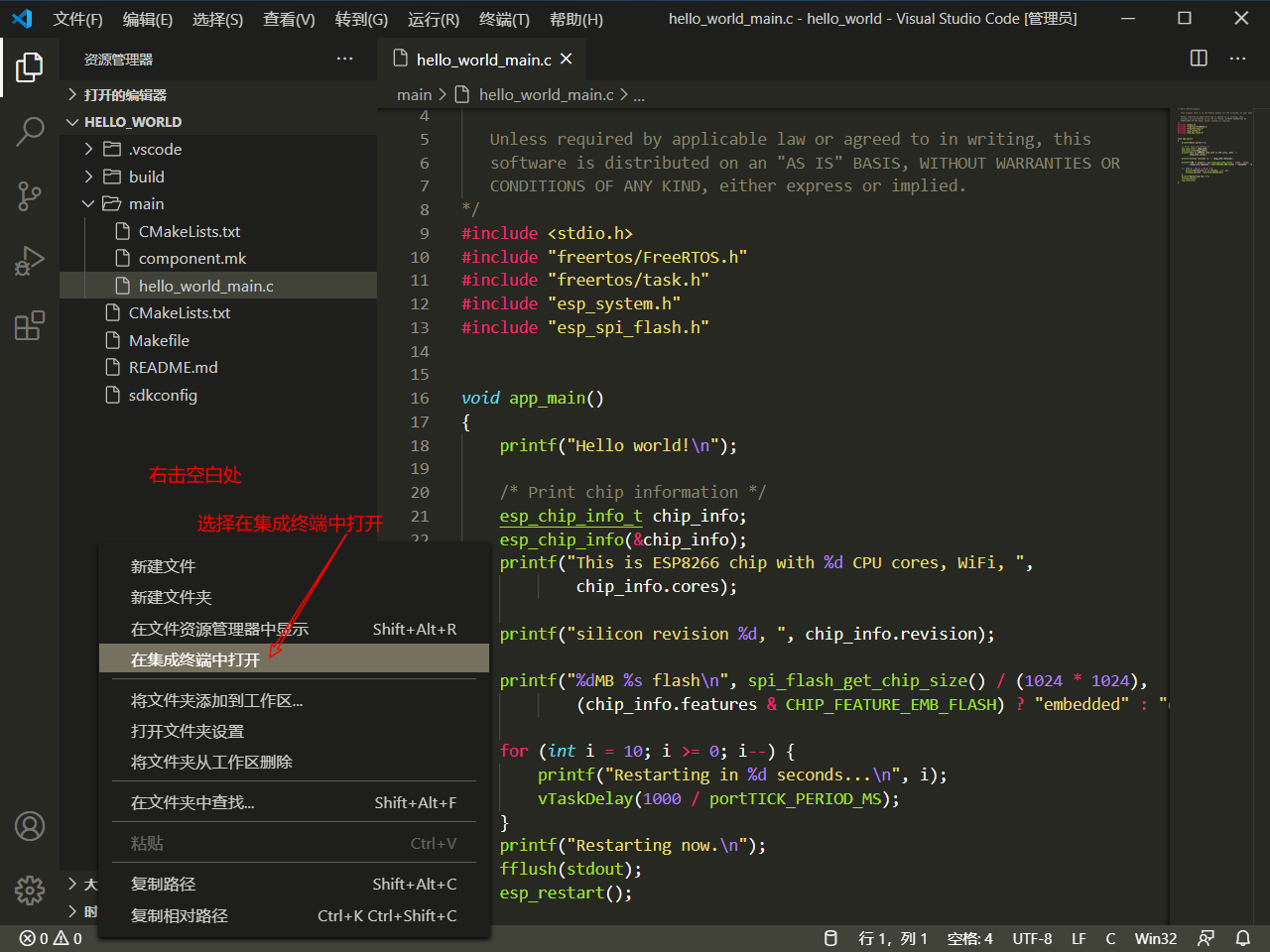This screenshot has width=1270, height=952.
Task: Close the hello_world_main.c tab
Action: pos(567,59)
